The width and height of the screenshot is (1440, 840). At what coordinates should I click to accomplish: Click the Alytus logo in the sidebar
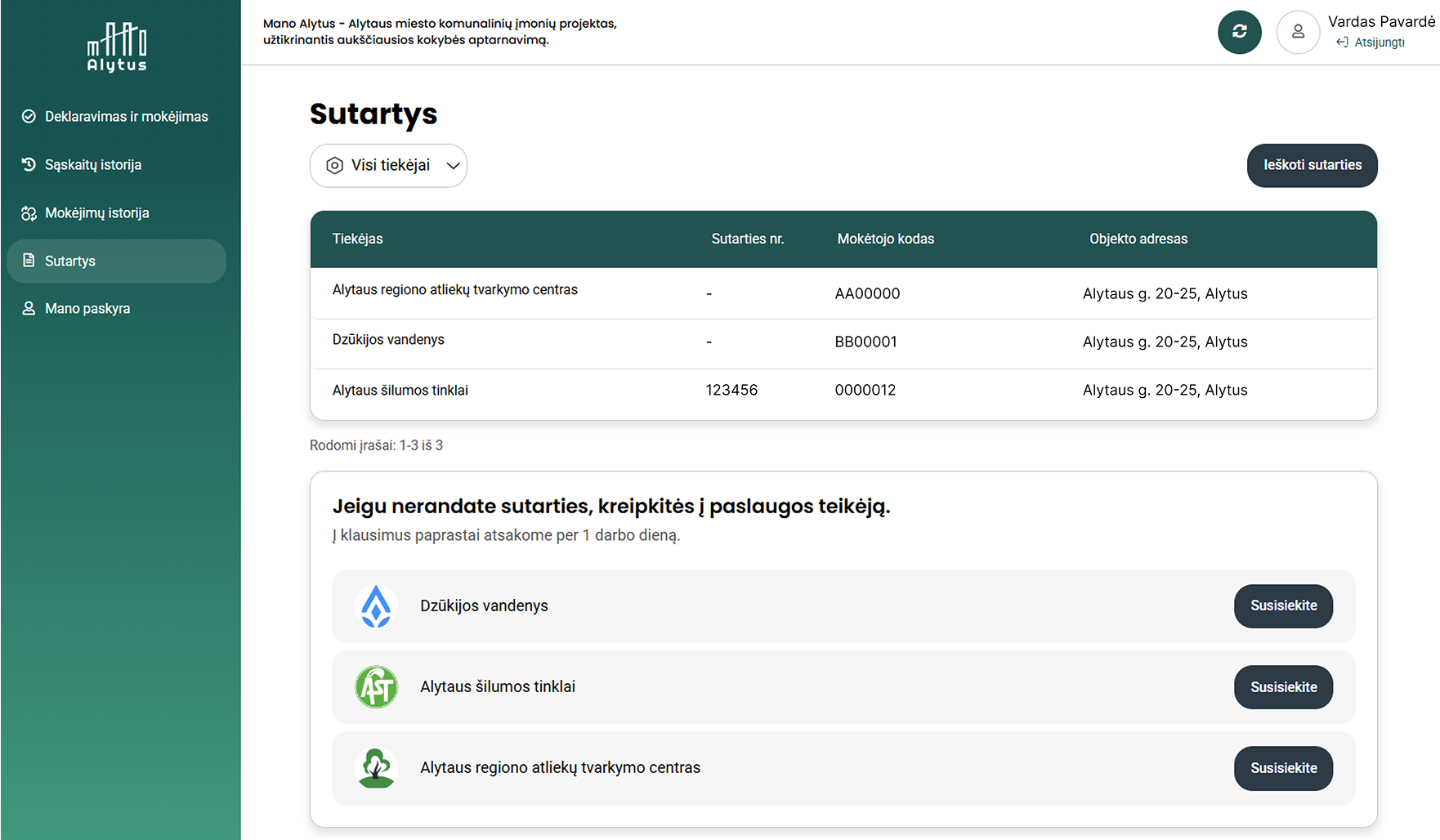(117, 47)
